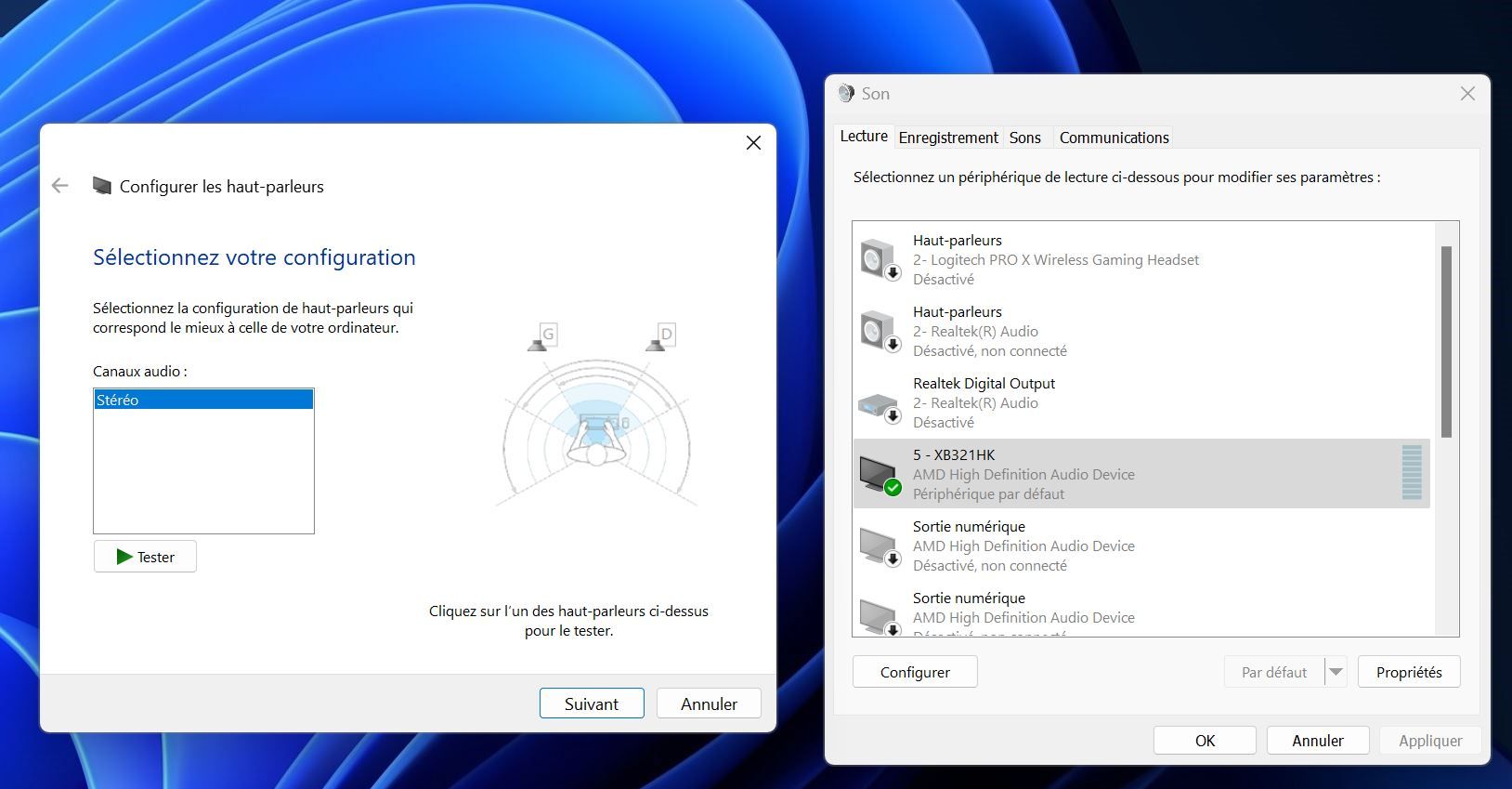Viewport: 1512px width, 789px height.
Task: Click the Configurer button in Son window
Action: (915, 672)
